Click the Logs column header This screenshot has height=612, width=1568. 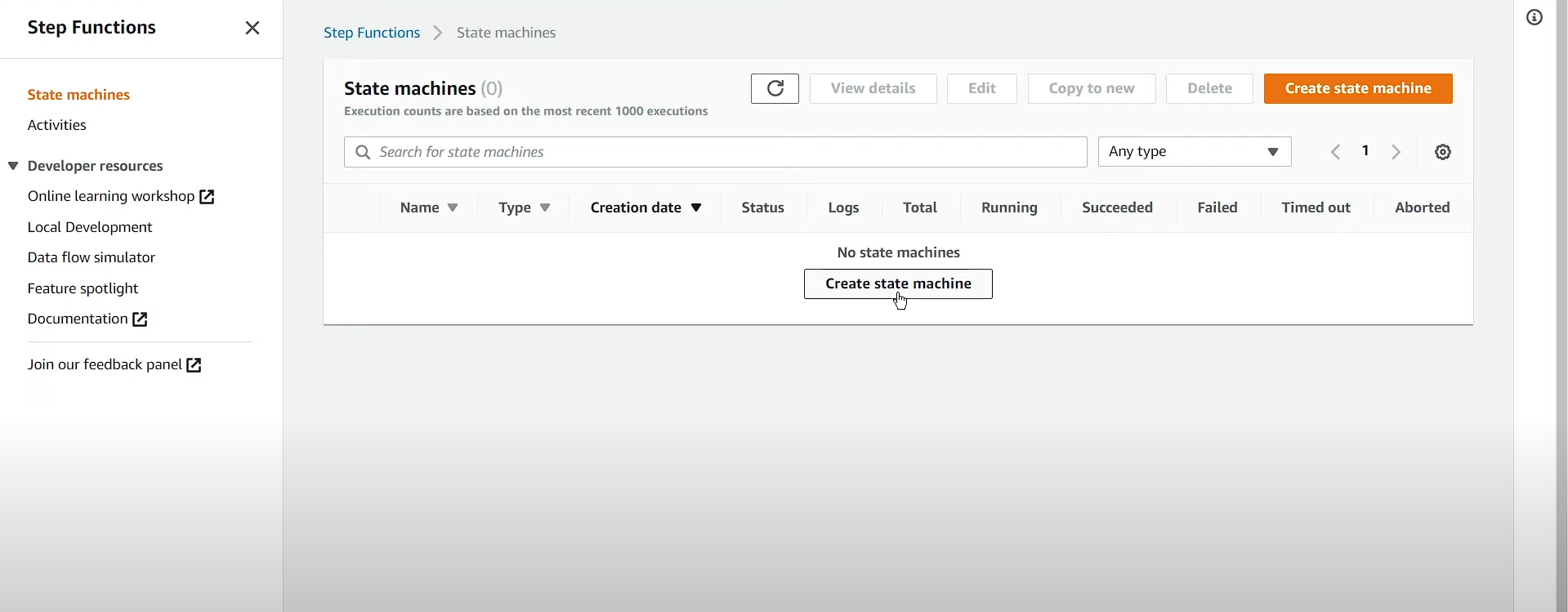[843, 208]
